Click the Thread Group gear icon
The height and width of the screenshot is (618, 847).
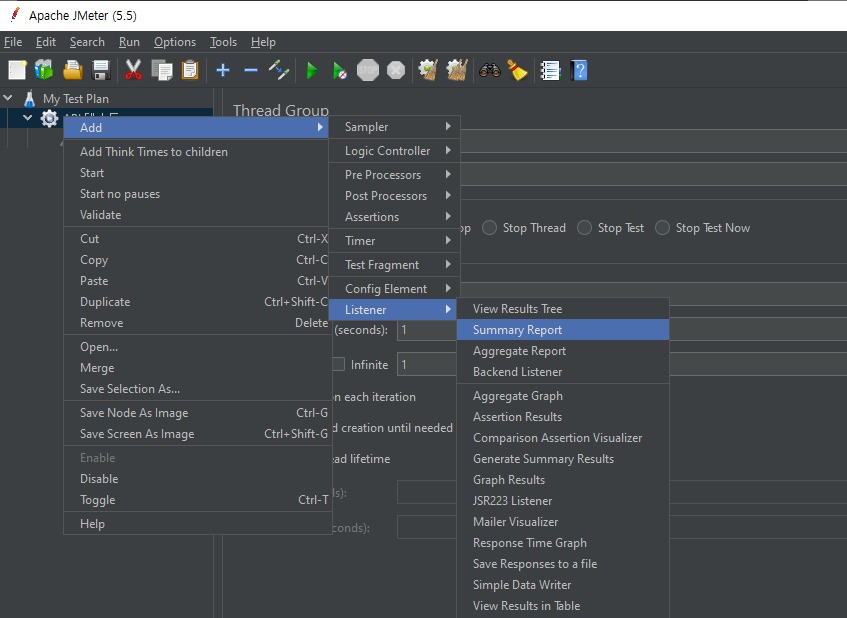point(49,118)
